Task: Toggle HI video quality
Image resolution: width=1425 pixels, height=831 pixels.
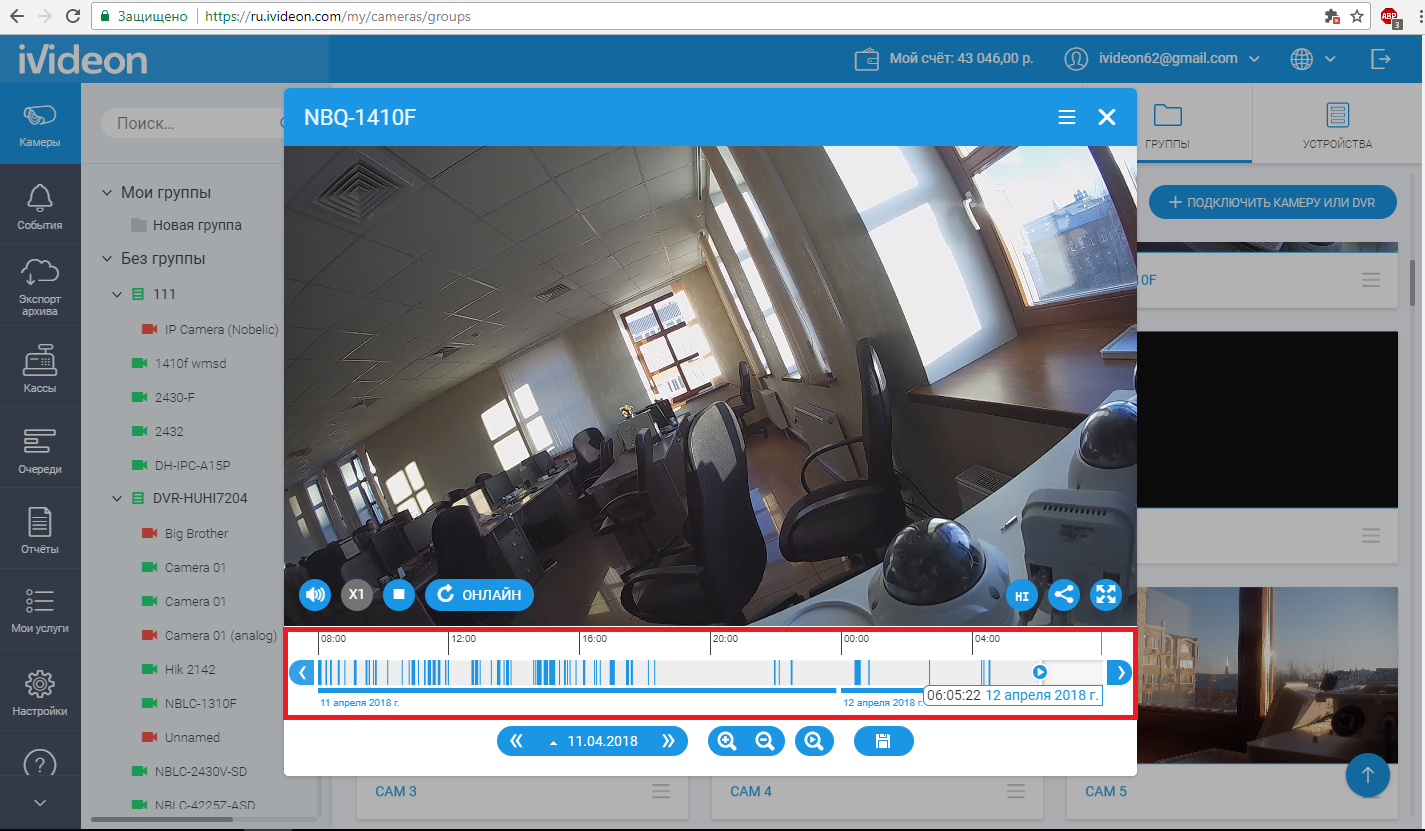Action: (1022, 595)
